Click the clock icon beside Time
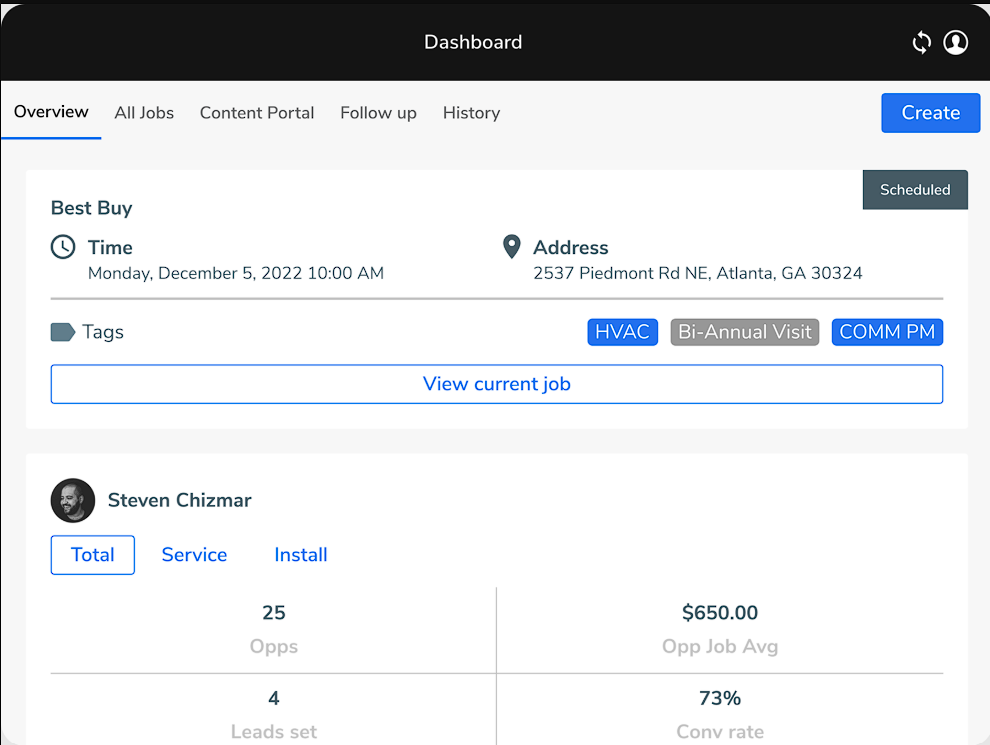Viewport: 990px width, 745px height. pyautogui.click(x=63, y=247)
